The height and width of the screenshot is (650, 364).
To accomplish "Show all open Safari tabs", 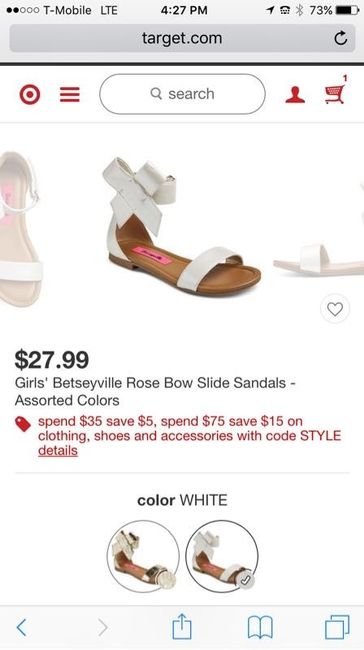I will [x=337, y=627].
